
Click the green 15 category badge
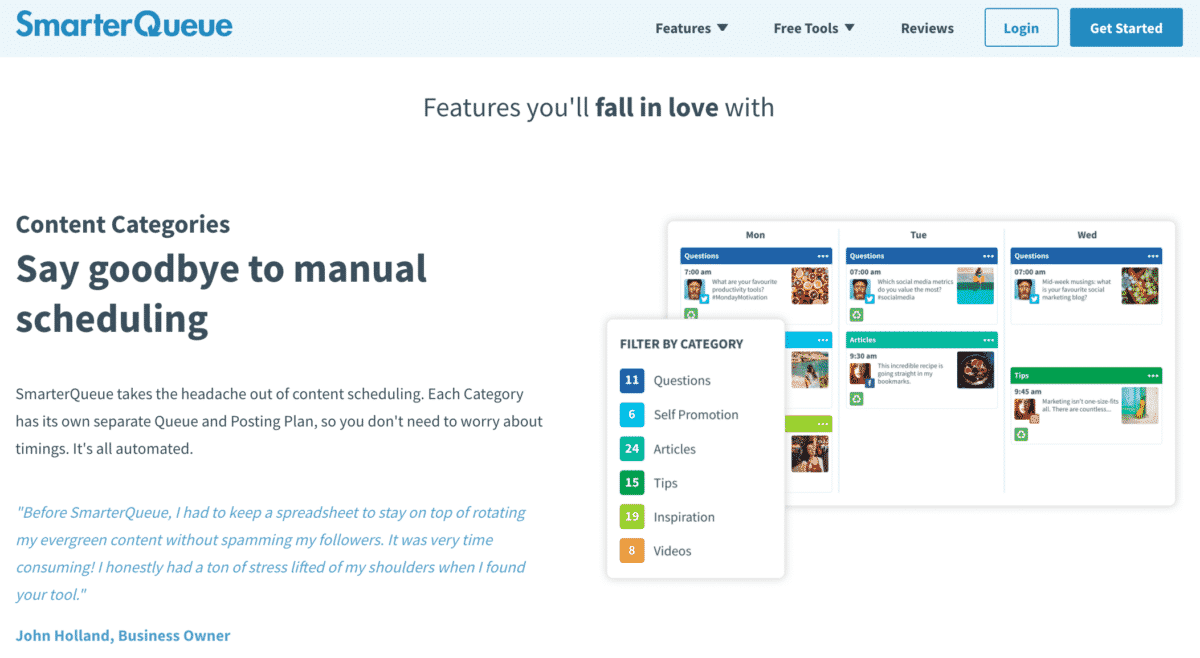point(631,483)
